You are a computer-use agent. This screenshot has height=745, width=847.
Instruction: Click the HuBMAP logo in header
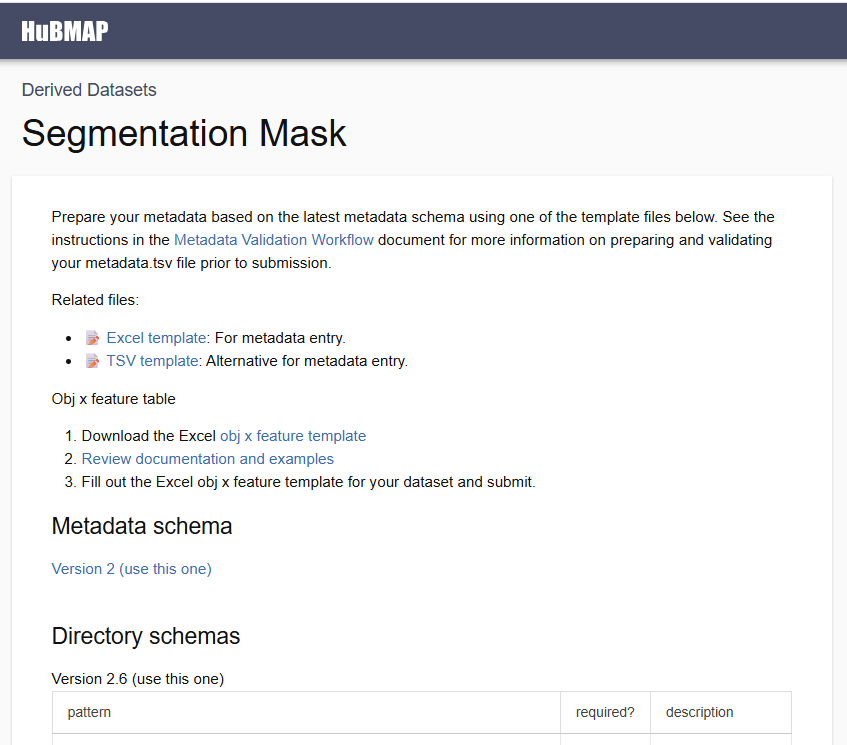click(x=65, y=31)
